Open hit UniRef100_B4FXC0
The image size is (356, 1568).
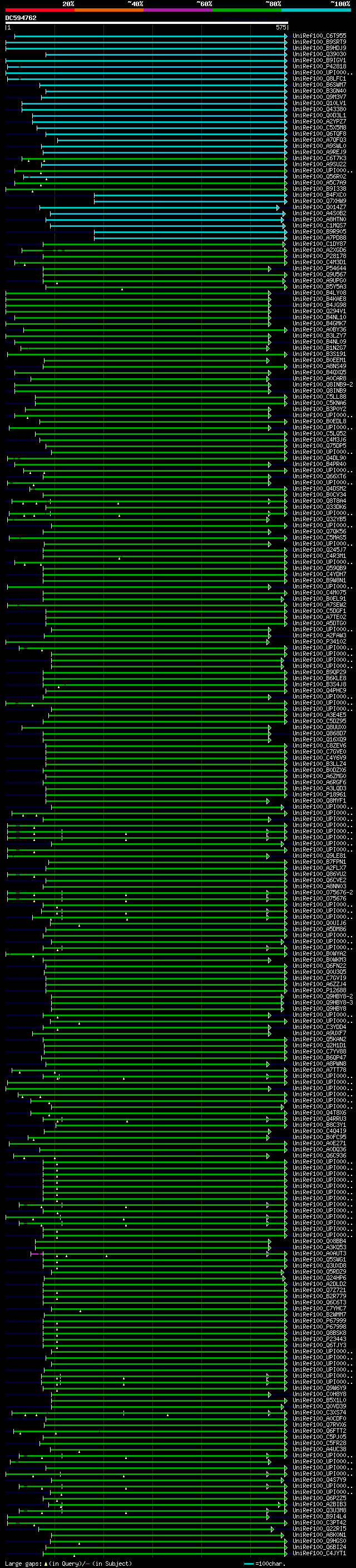[319, 195]
